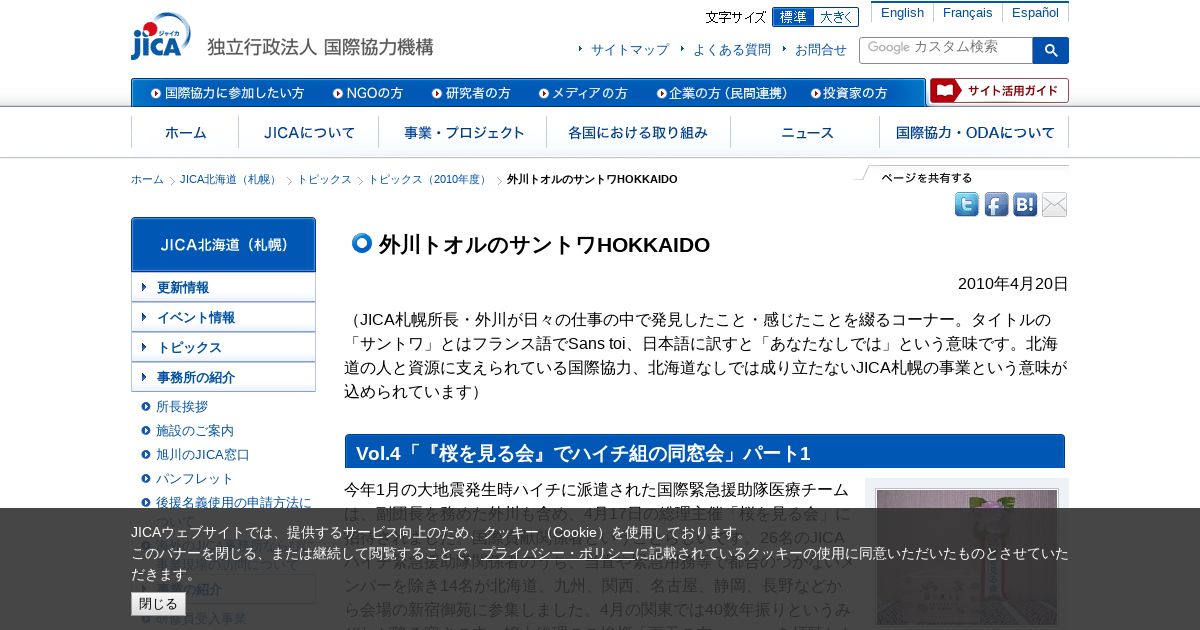Open 各国における取り組み main tab
Viewport: 1200px width, 630px height.
click(x=638, y=132)
